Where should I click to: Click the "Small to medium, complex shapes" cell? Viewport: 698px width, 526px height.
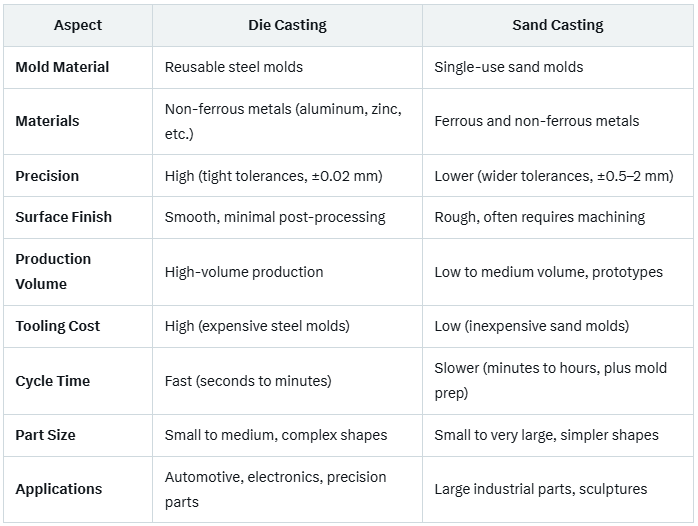pos(275,435)
